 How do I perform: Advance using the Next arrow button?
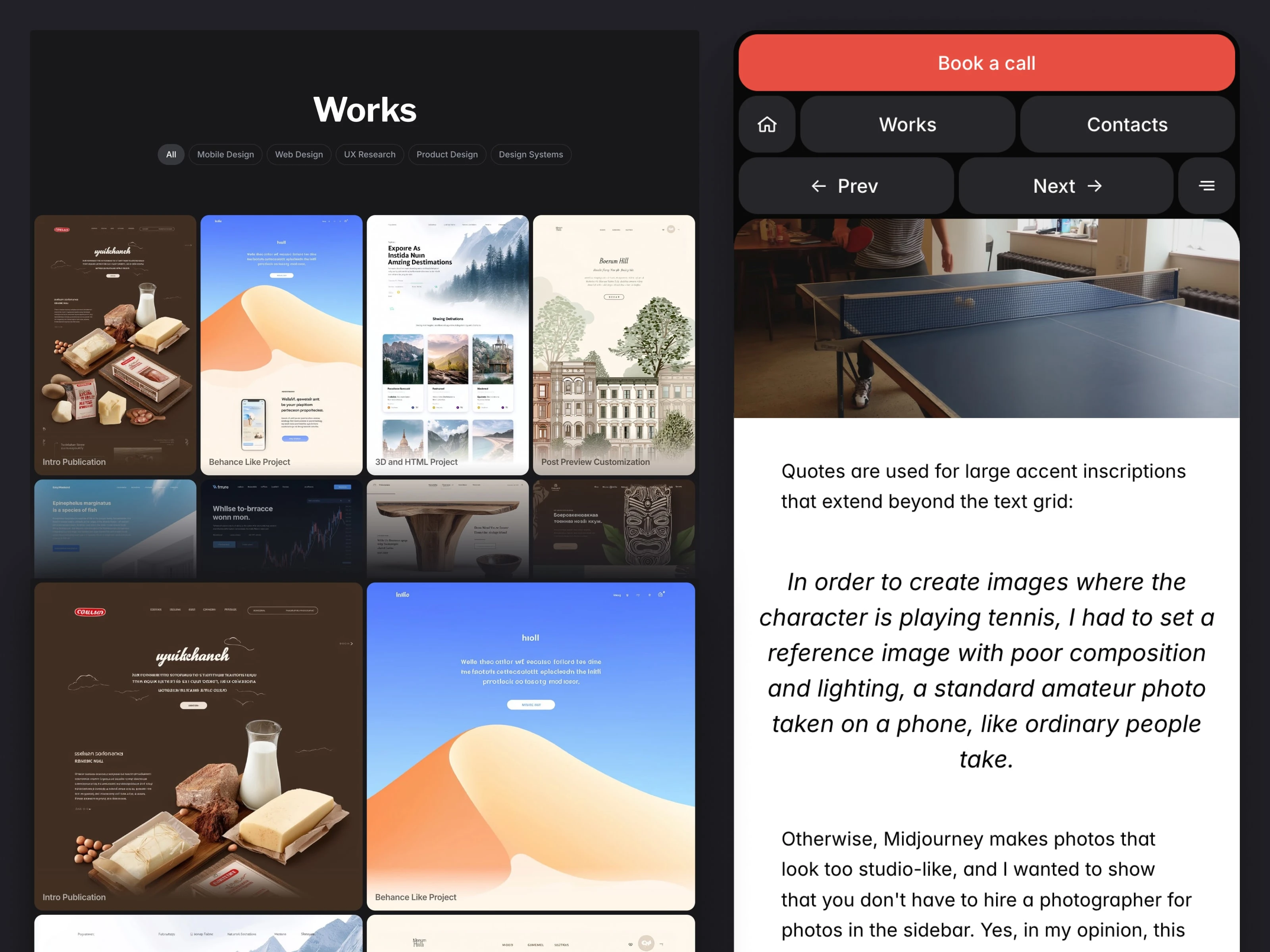1066,186
